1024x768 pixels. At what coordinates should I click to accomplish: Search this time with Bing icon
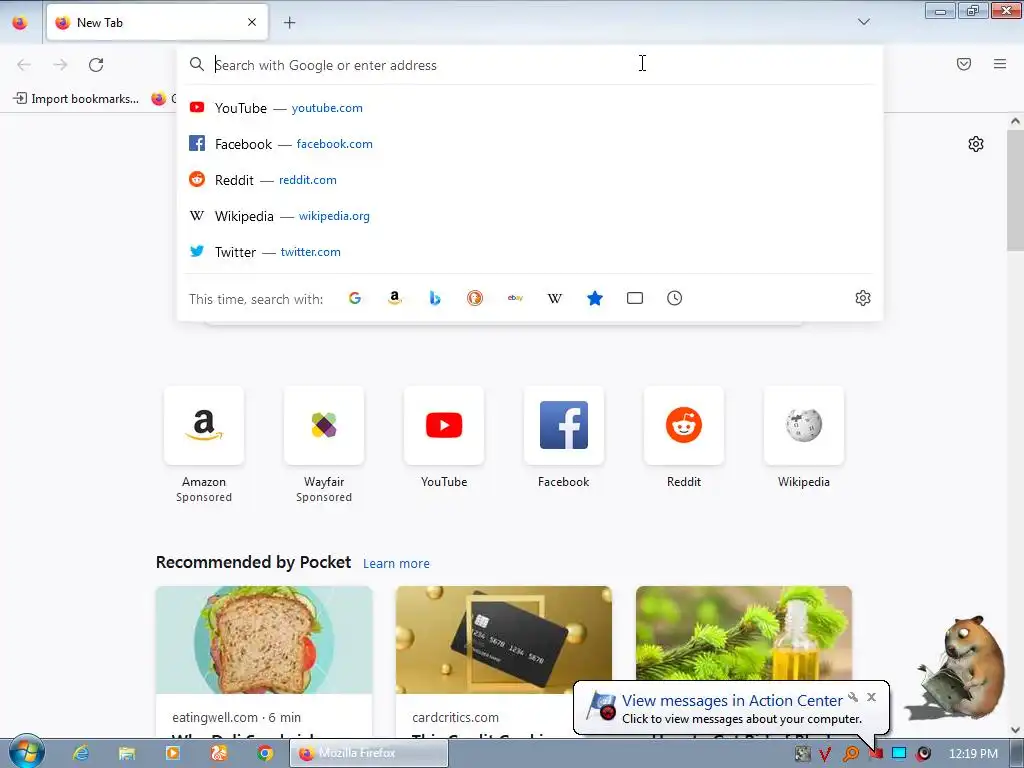coord(435,298)
